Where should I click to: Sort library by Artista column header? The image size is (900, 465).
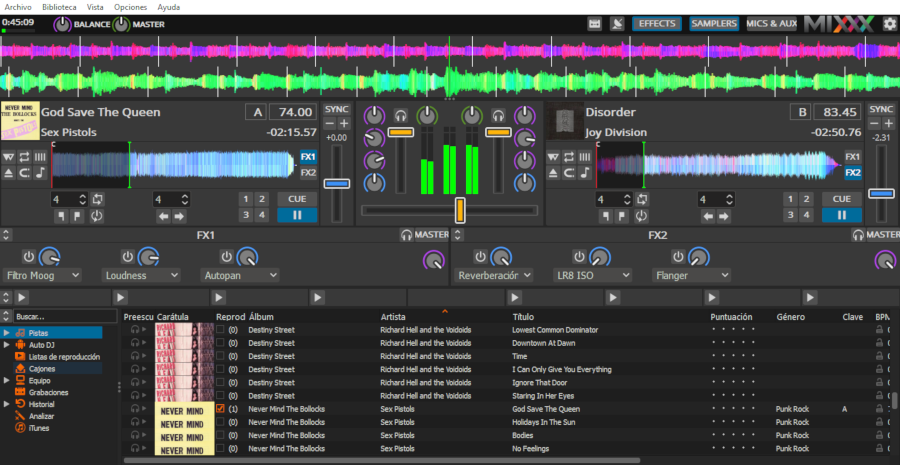[393, 317]
